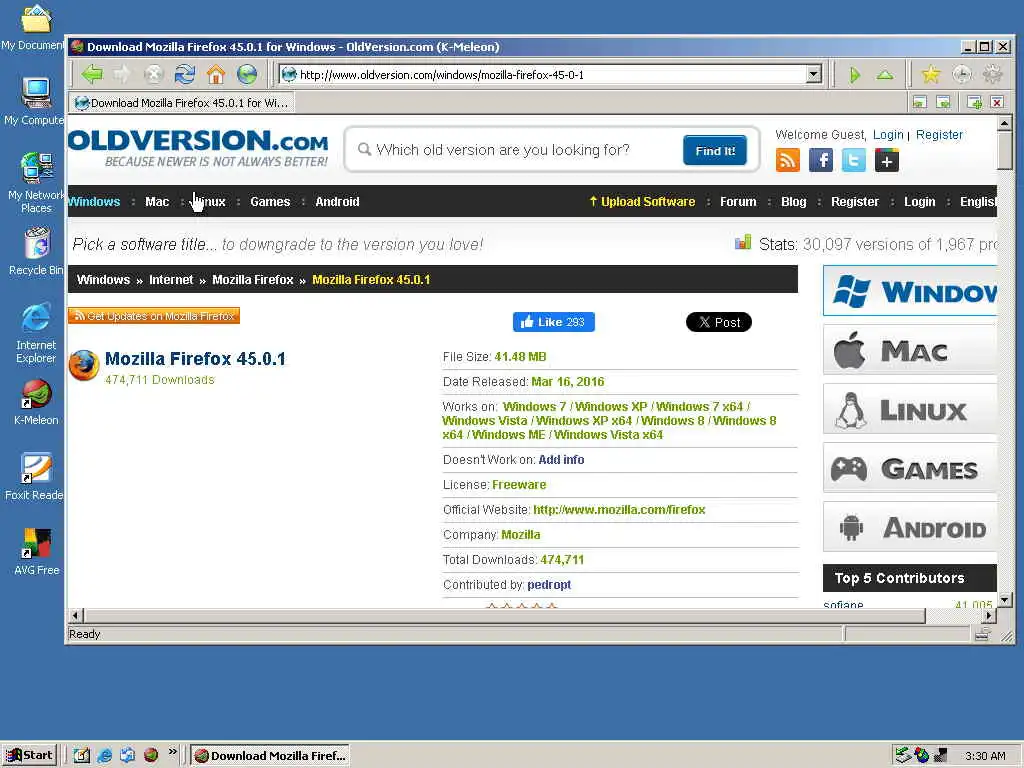Open contributor pedropt link
Image resolution: width=1024 pixels, height=768 pixels.
point(549,584)
